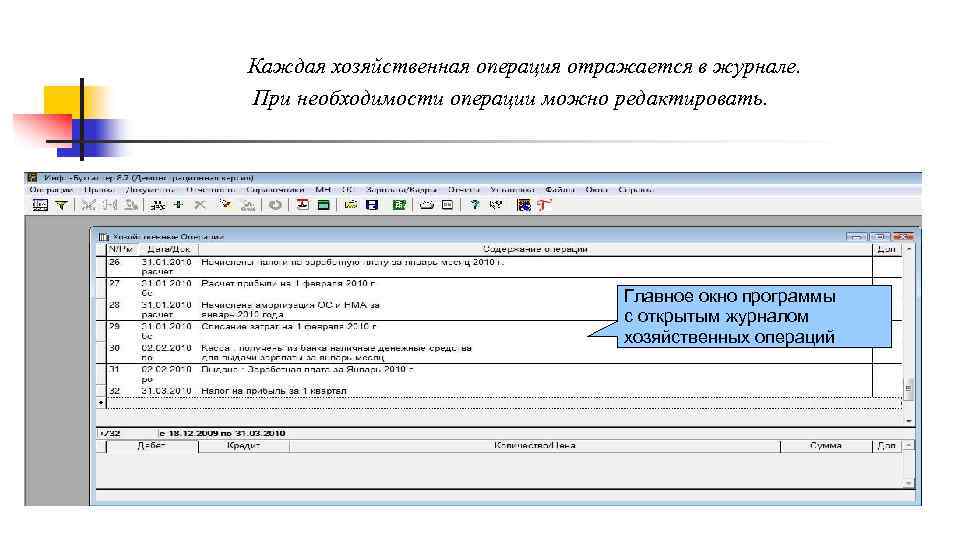Click the green plus add-operation icon
This screenshot has height=540, width=960.
tap(178, 205)
